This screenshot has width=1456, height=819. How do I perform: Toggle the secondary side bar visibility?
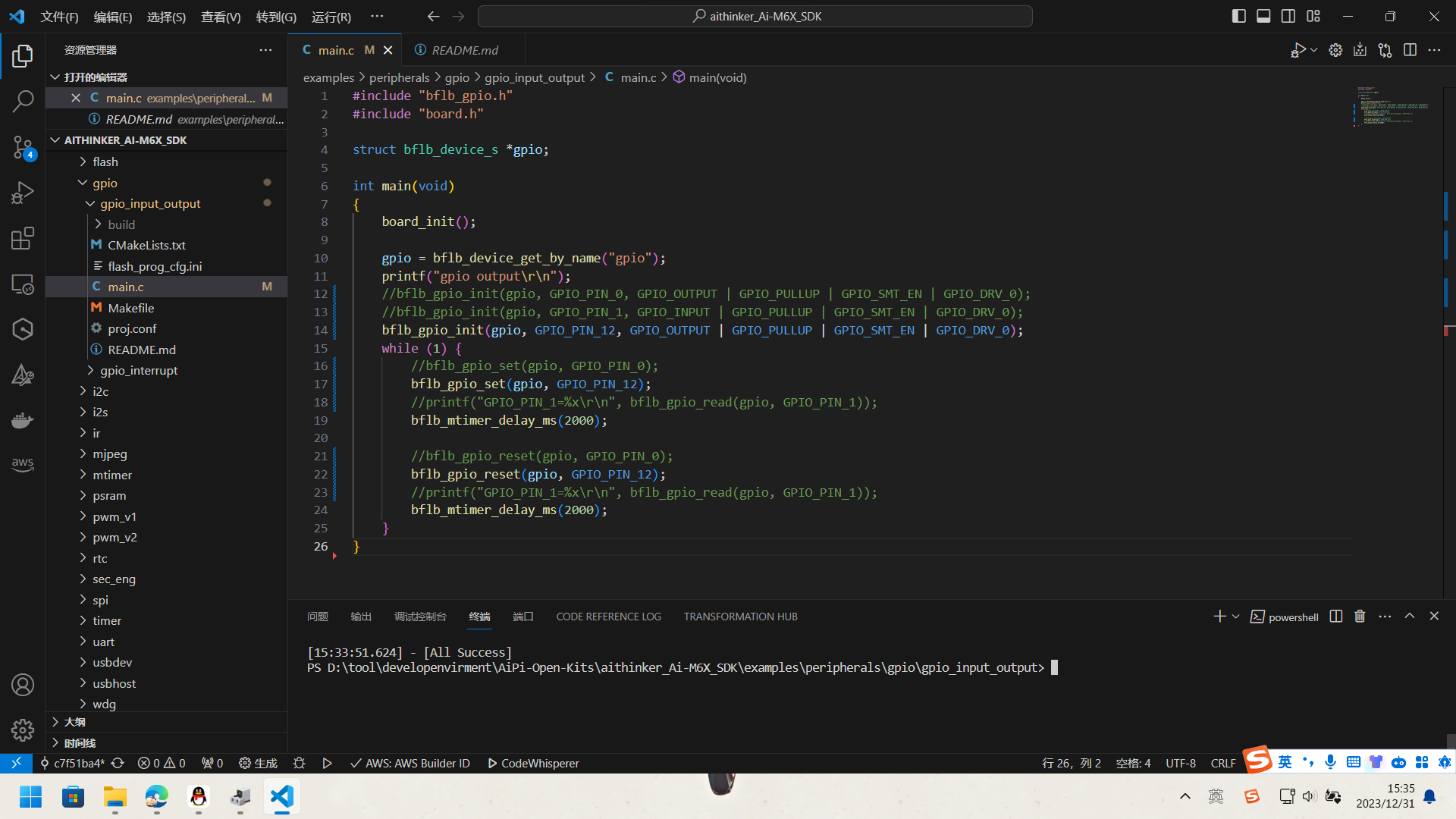click(1288, 16)
